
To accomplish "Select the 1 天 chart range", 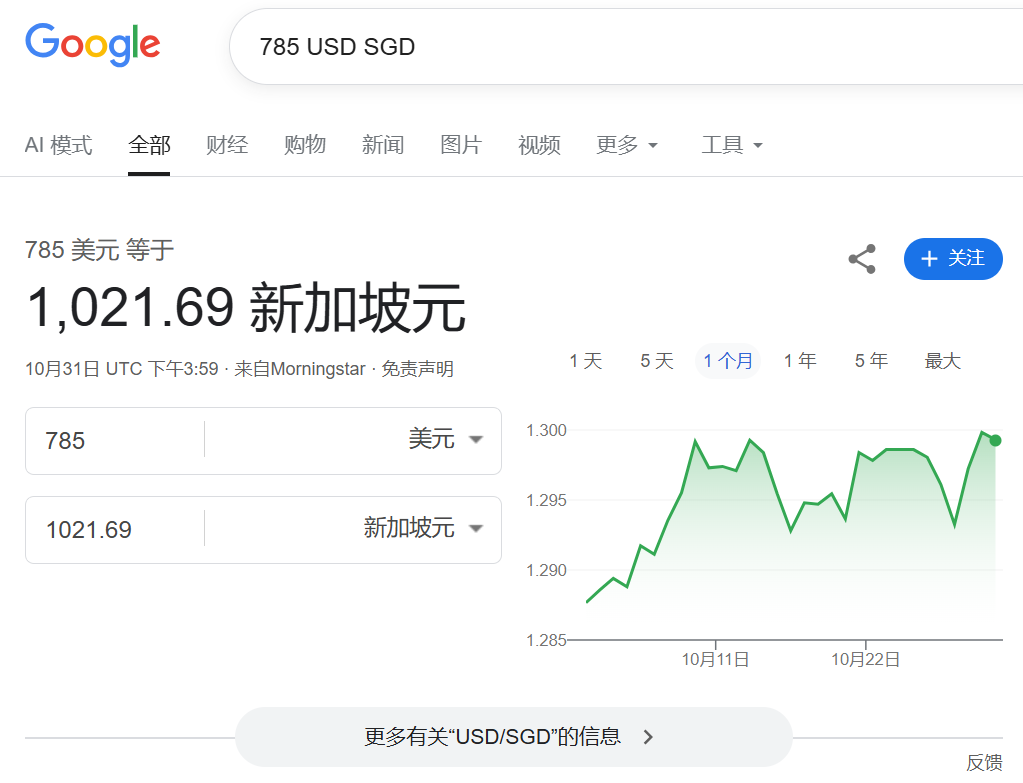I will [586, 361].
